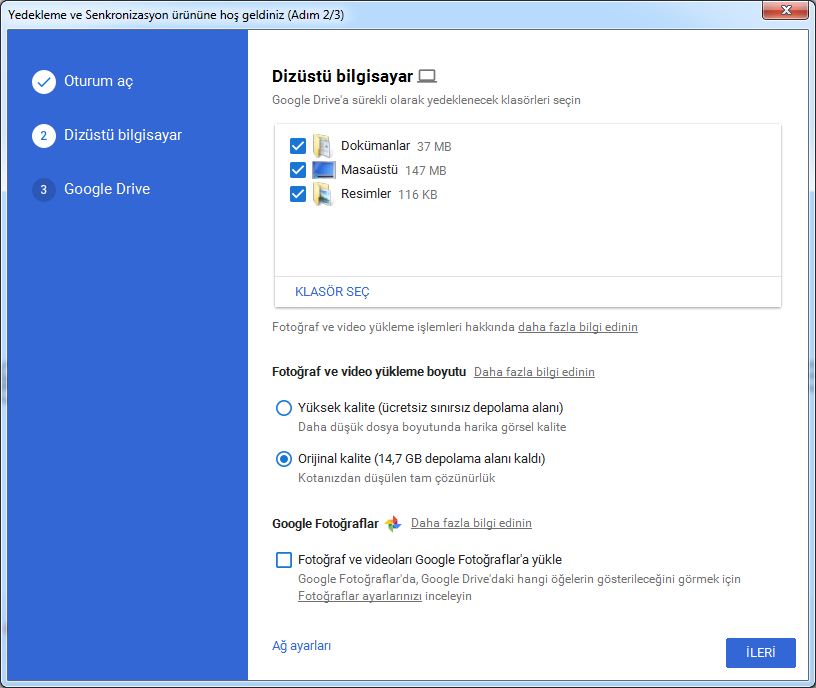
Task: Click the step 3 circle icon
Action: tap(44, 189)
